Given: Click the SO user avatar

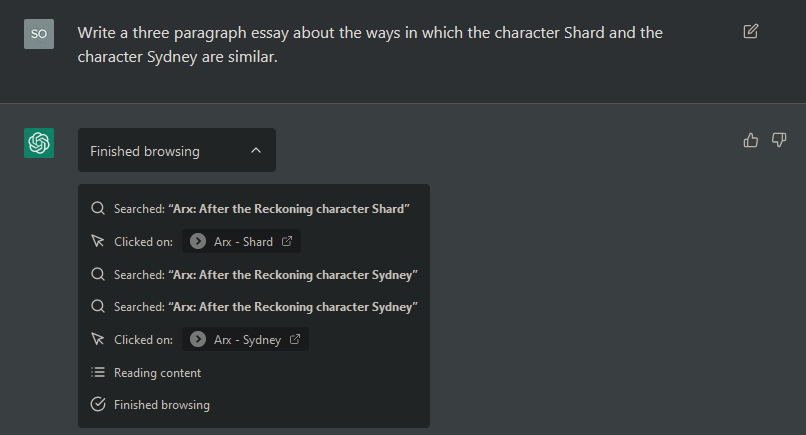Looking at the screenshot, I should (x=39, y=33).
